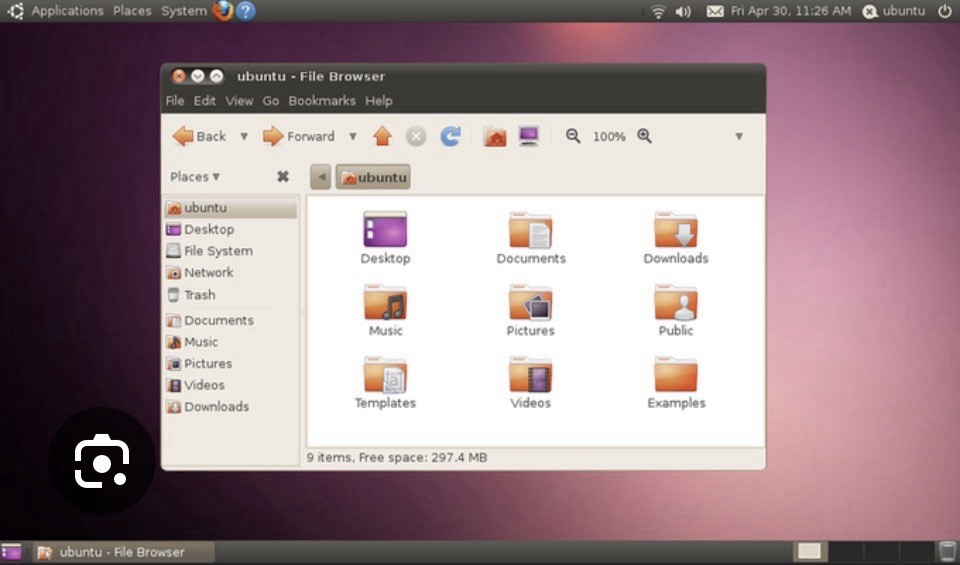Viewport: 960px width, 565px height.
Task: Expand the Back history dropdown arrow
Action: click(x=244, y=136)
